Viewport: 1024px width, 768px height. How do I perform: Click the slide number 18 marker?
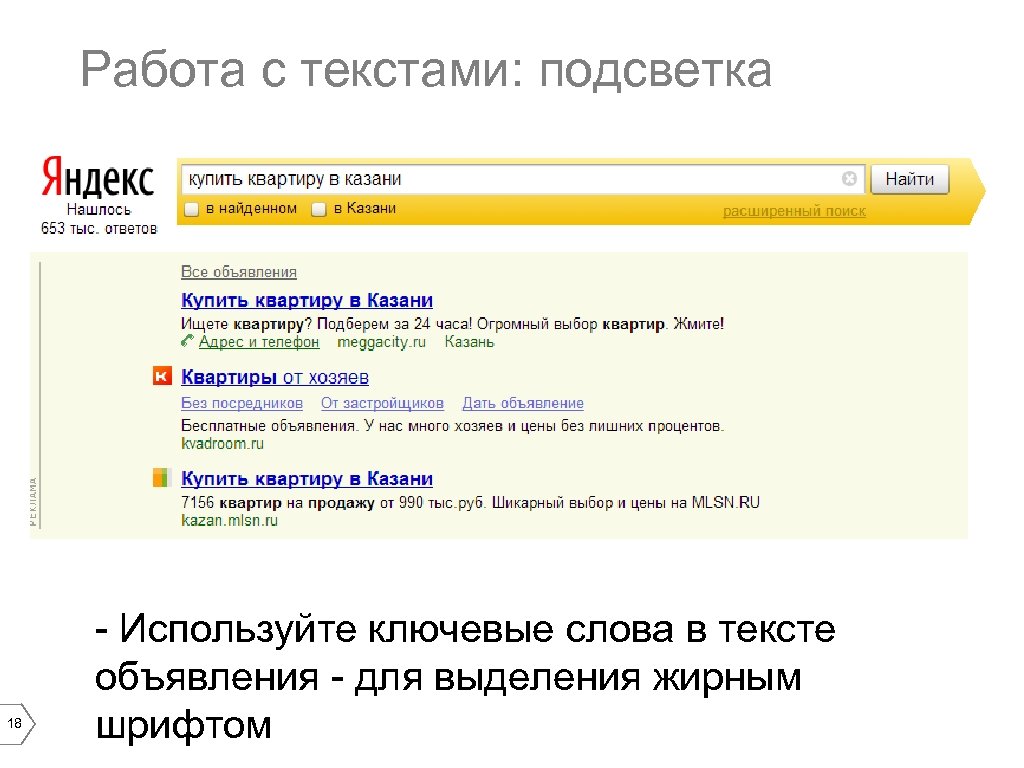coord(15,723)
